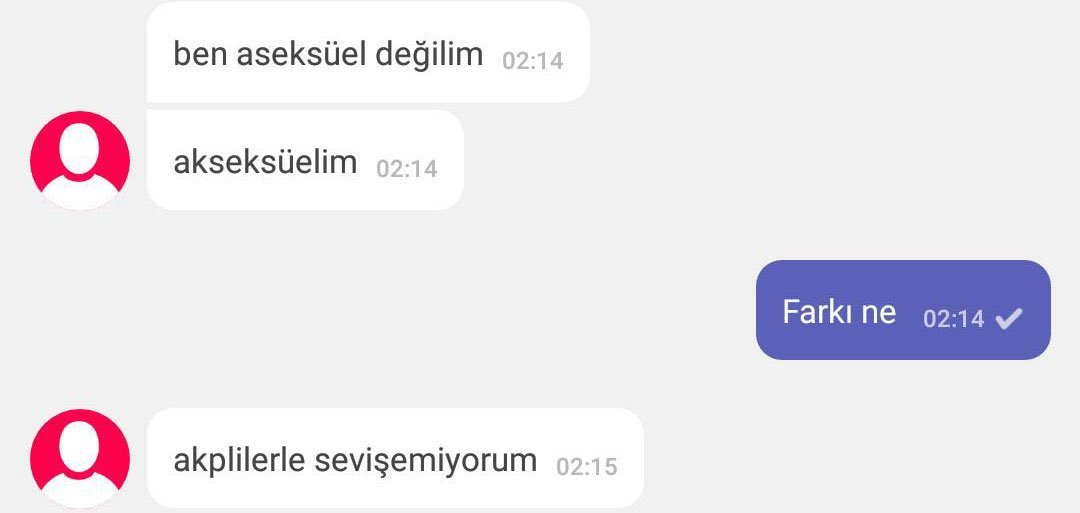
Task: Click the word "ben" in the first message
Action: click(x=200, y=54)
